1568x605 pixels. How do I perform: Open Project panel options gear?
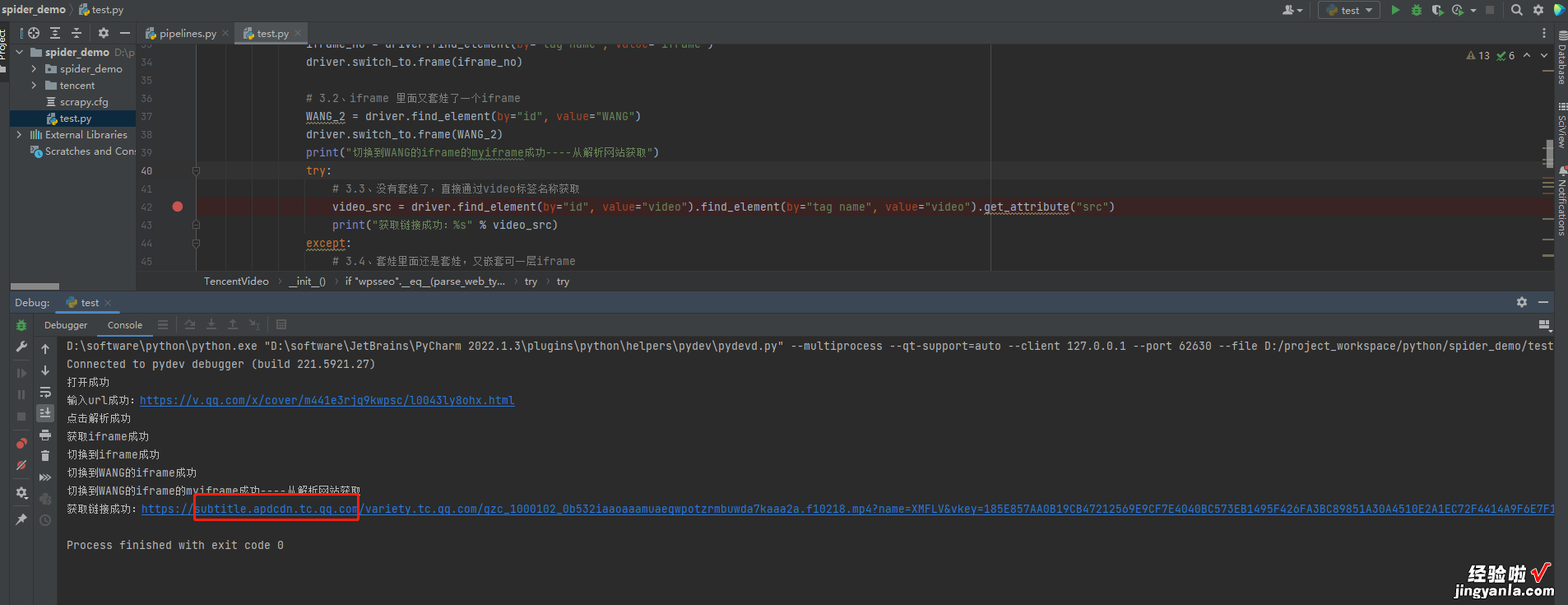click(x=104, y=33)
